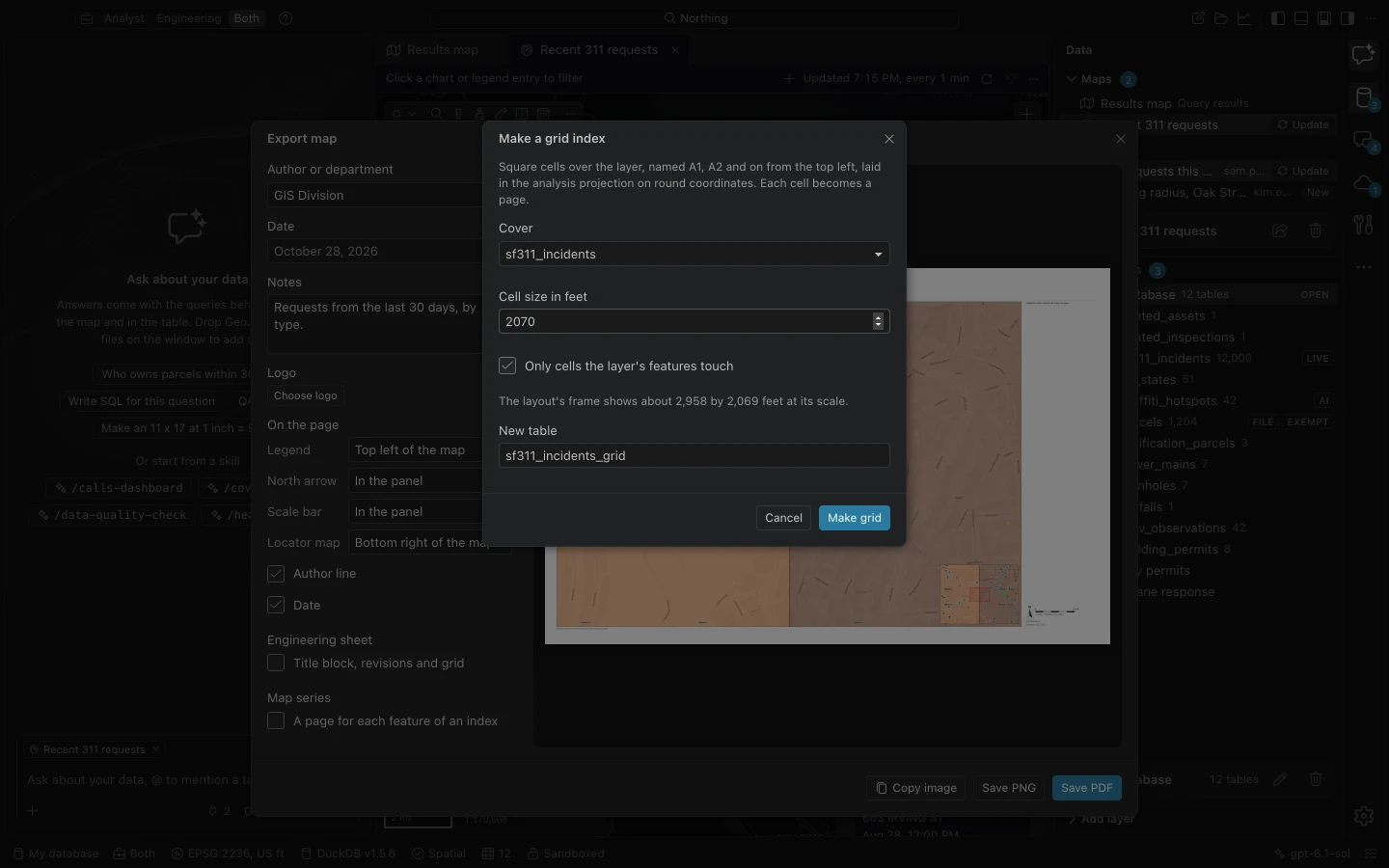Image resolution: width=1389 pixels, height=868 pixels.
Task: Untick Only cells the layer's features touch
Action: (x=507, y=366)
